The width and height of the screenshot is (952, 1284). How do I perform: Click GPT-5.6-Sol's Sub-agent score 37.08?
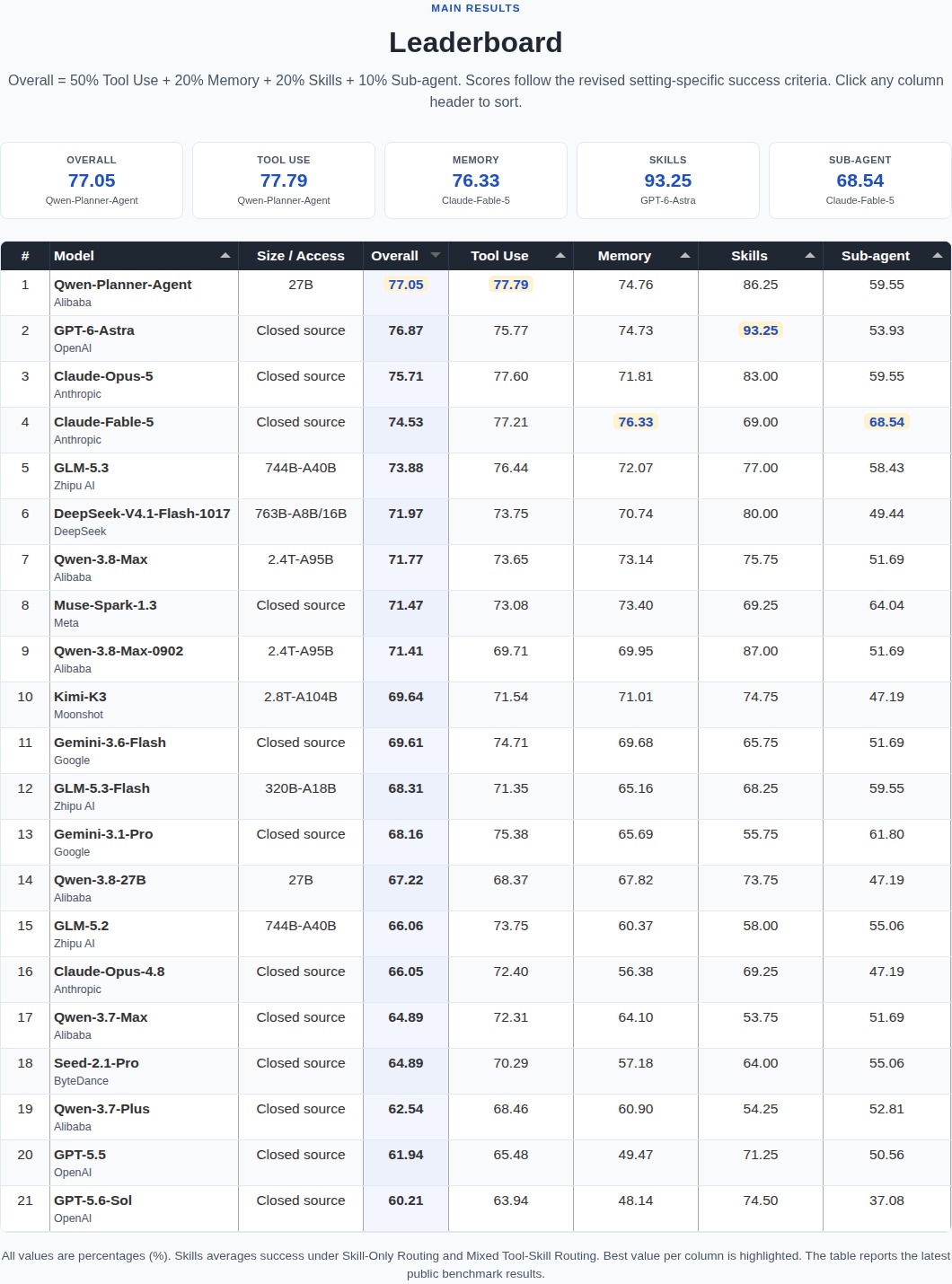[886, 1200]
